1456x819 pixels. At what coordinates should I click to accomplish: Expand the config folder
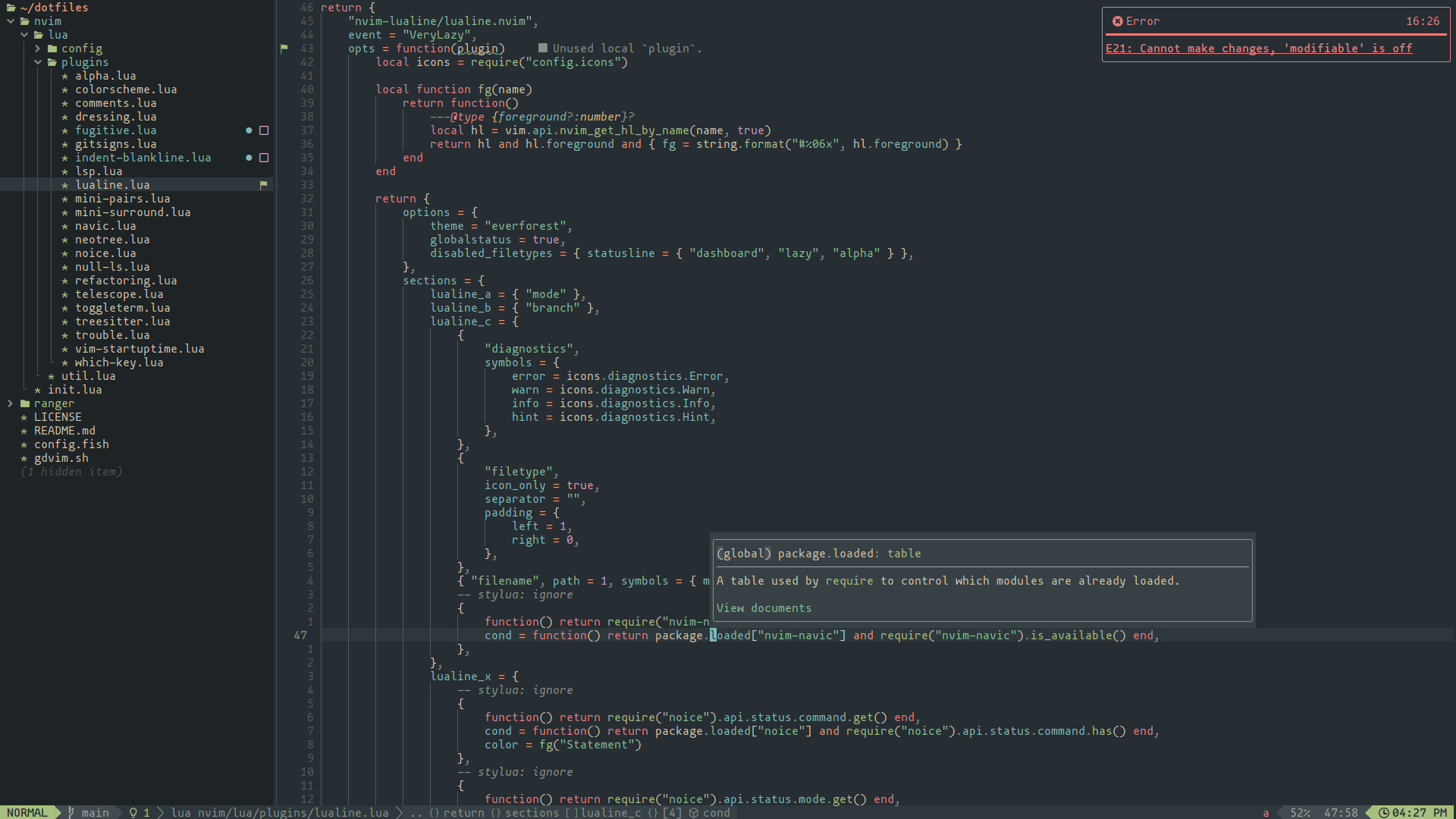pos(38,49)
